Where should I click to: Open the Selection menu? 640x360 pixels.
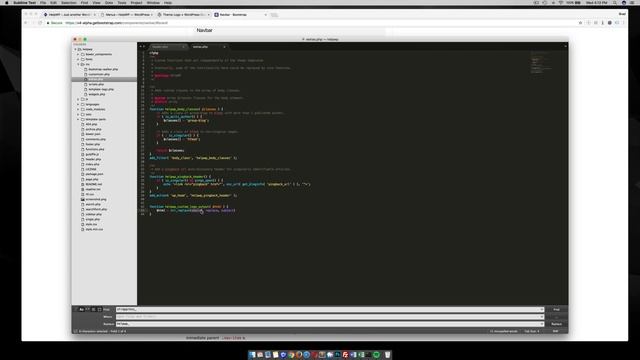point(69,2)
